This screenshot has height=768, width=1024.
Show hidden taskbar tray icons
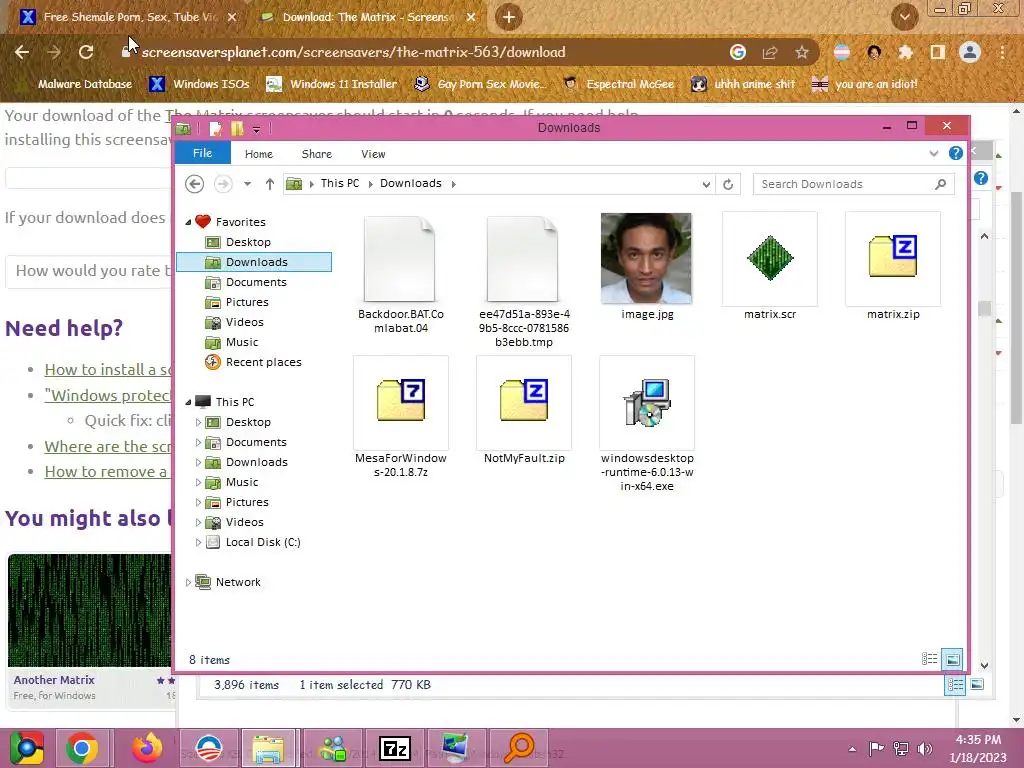tap(852, 748)
